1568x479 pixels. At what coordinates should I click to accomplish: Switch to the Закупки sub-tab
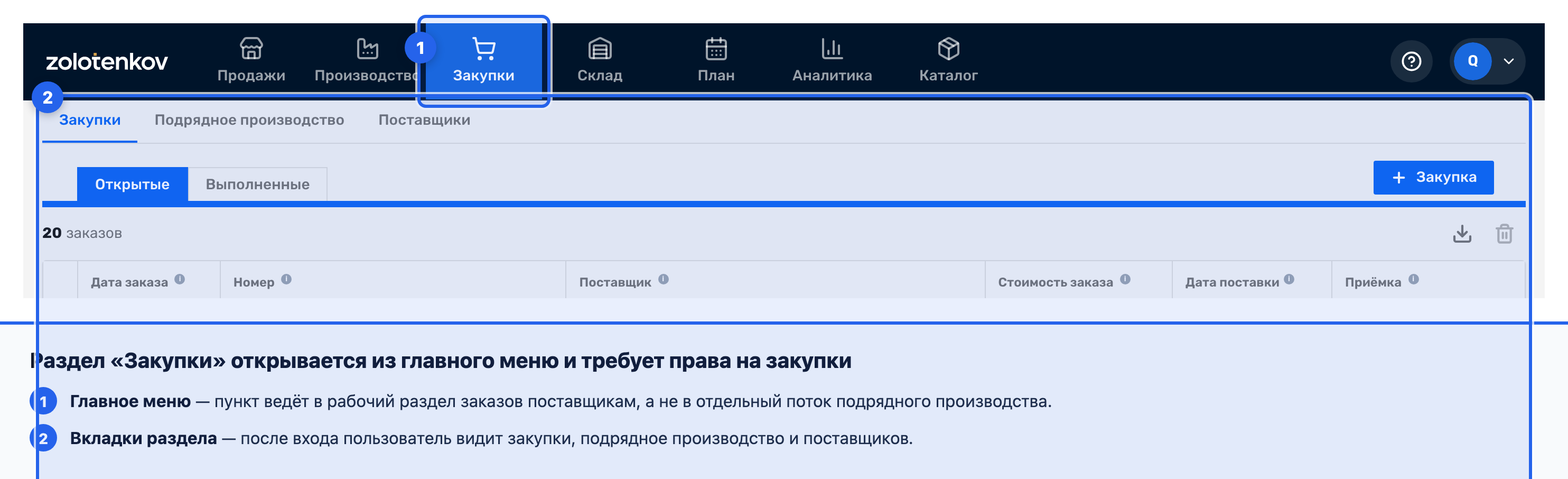pos(89,120)
